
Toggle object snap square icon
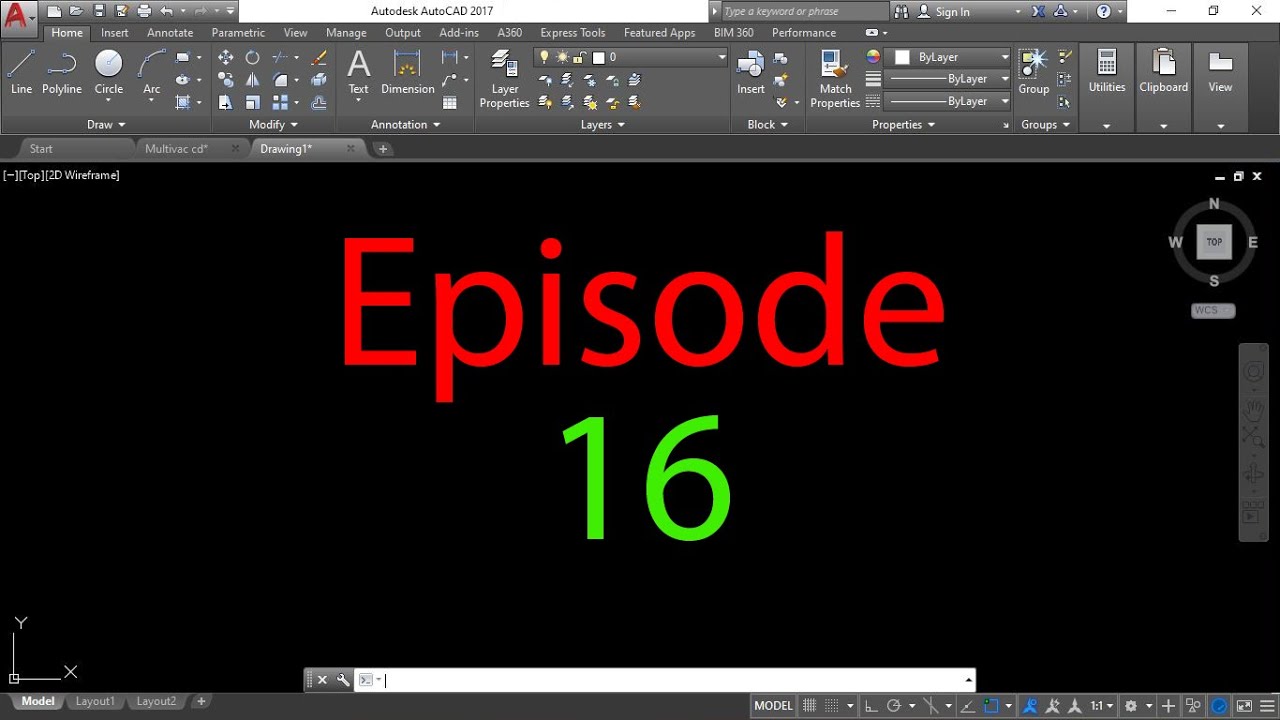[x=992, y=706]
